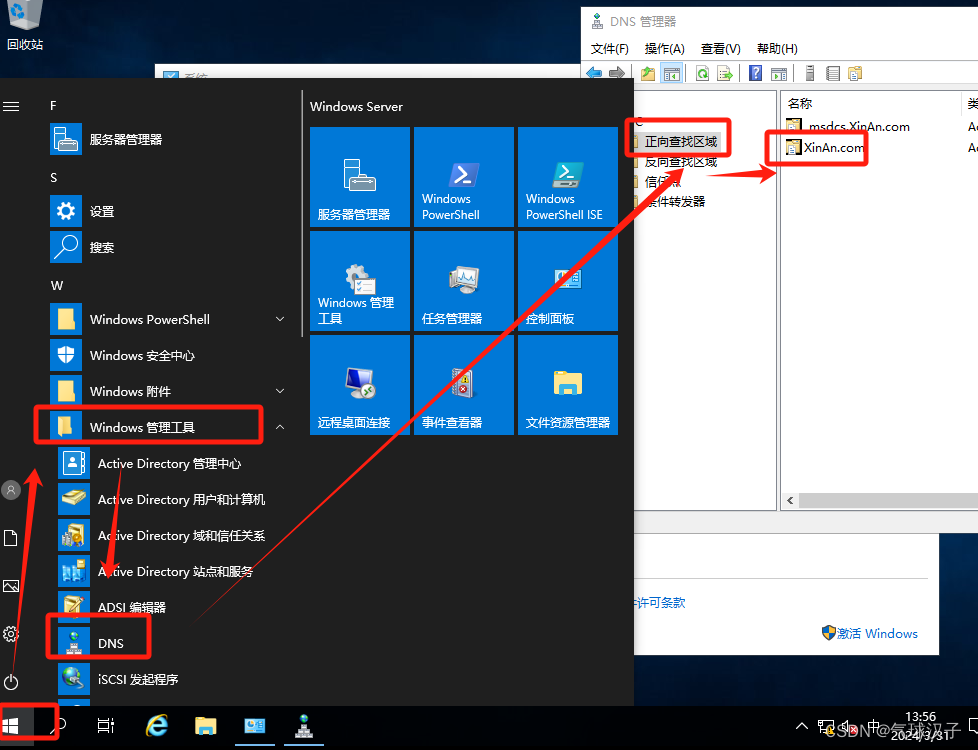The width and height of the screenshot is (978, 750).
Task: Select 正向查找区域 in DNS tree
Action: tap(680, 142)
